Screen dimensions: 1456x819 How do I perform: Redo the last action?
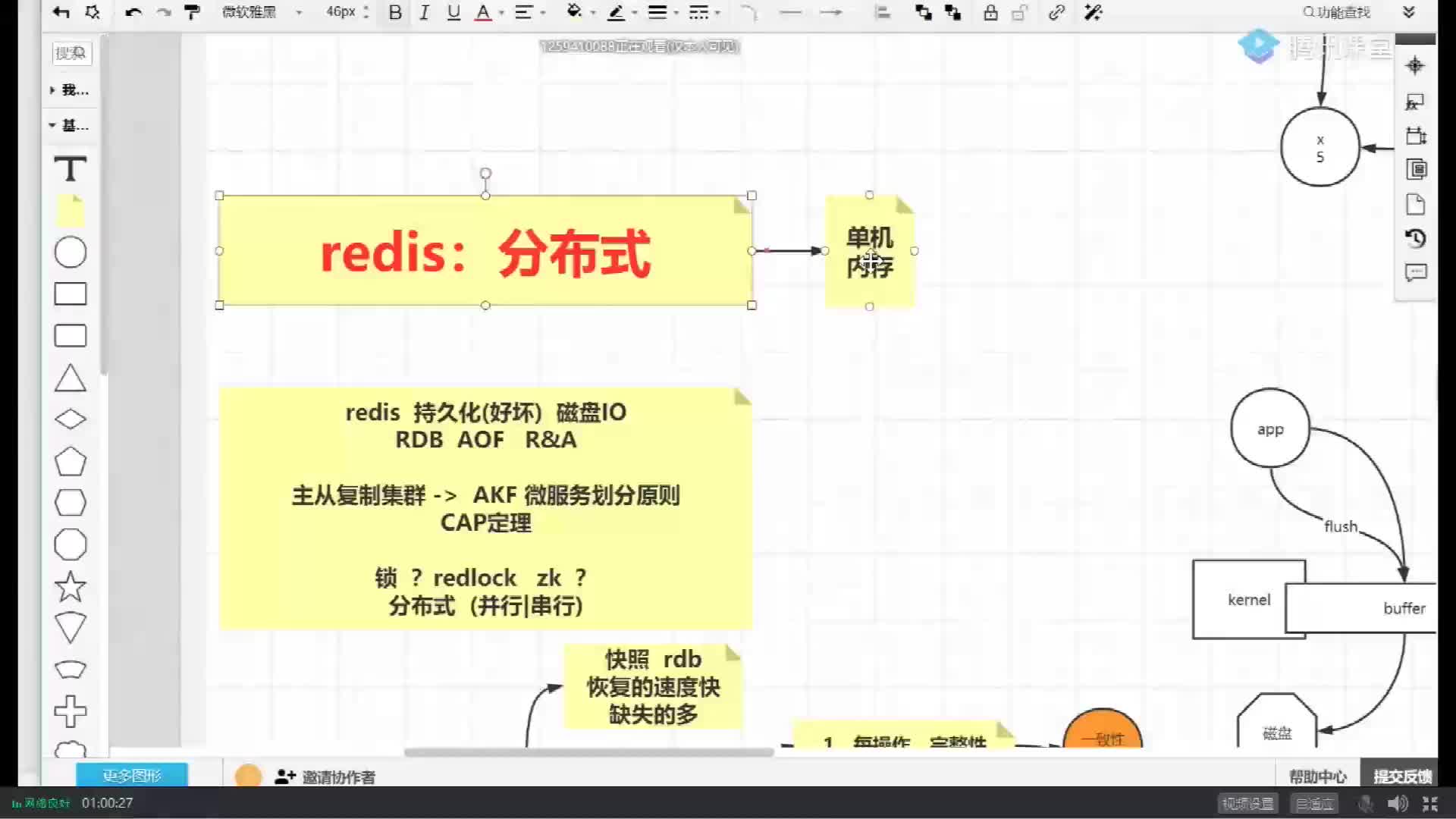coord(163,12)
